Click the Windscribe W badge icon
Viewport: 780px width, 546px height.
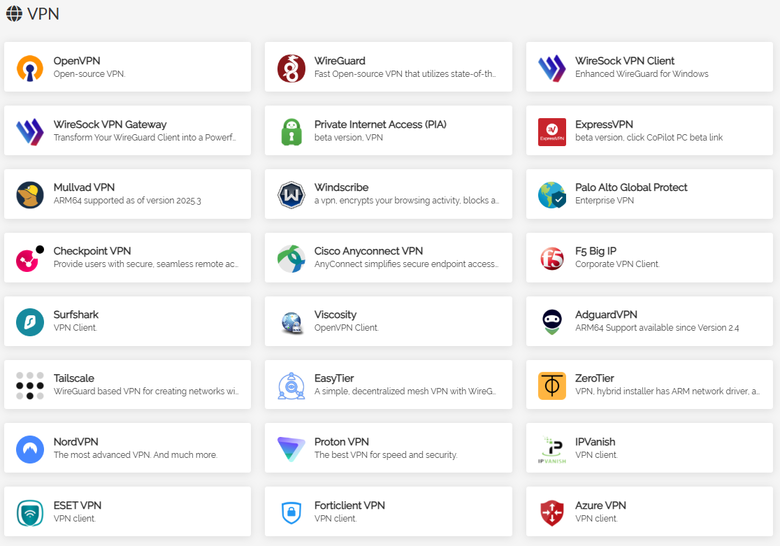[291, 195]
